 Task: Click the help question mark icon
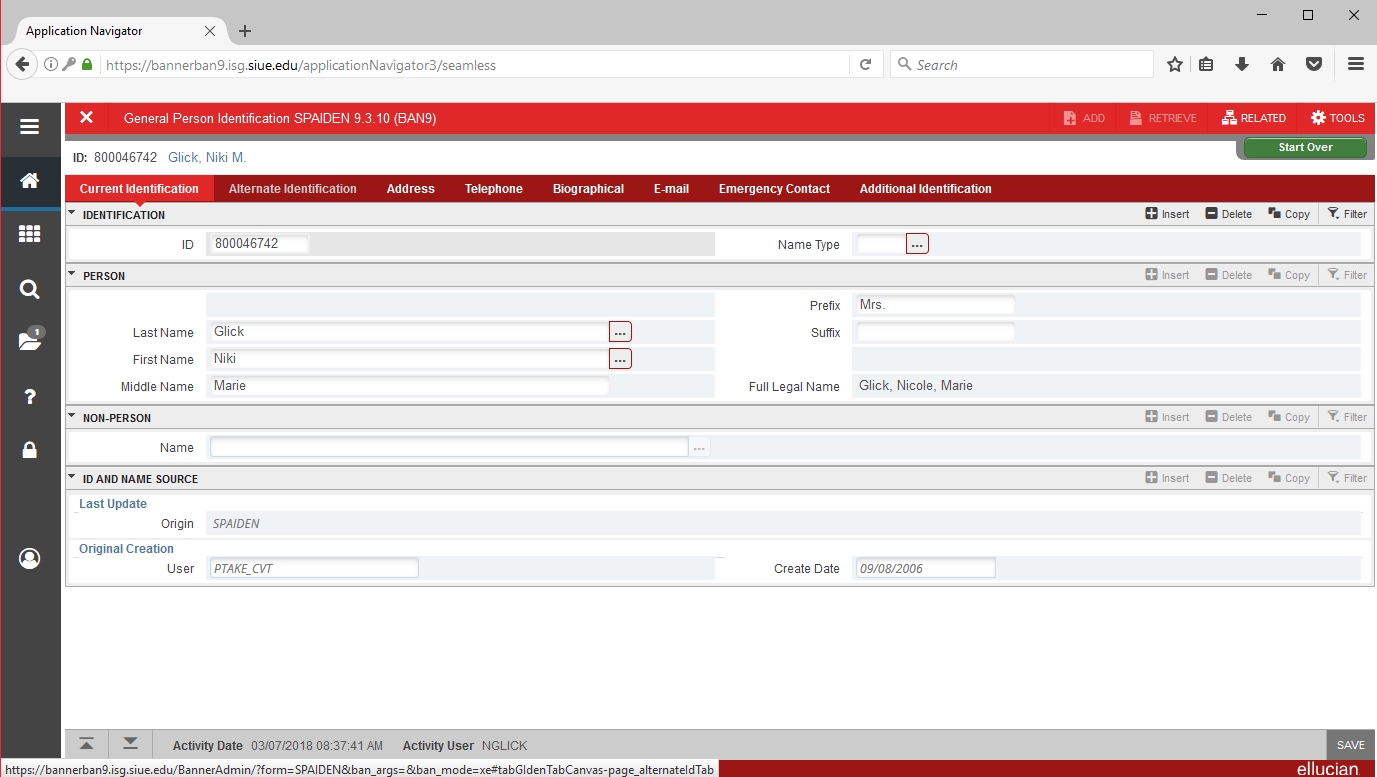pyautogui.click(x=29, y=397)
